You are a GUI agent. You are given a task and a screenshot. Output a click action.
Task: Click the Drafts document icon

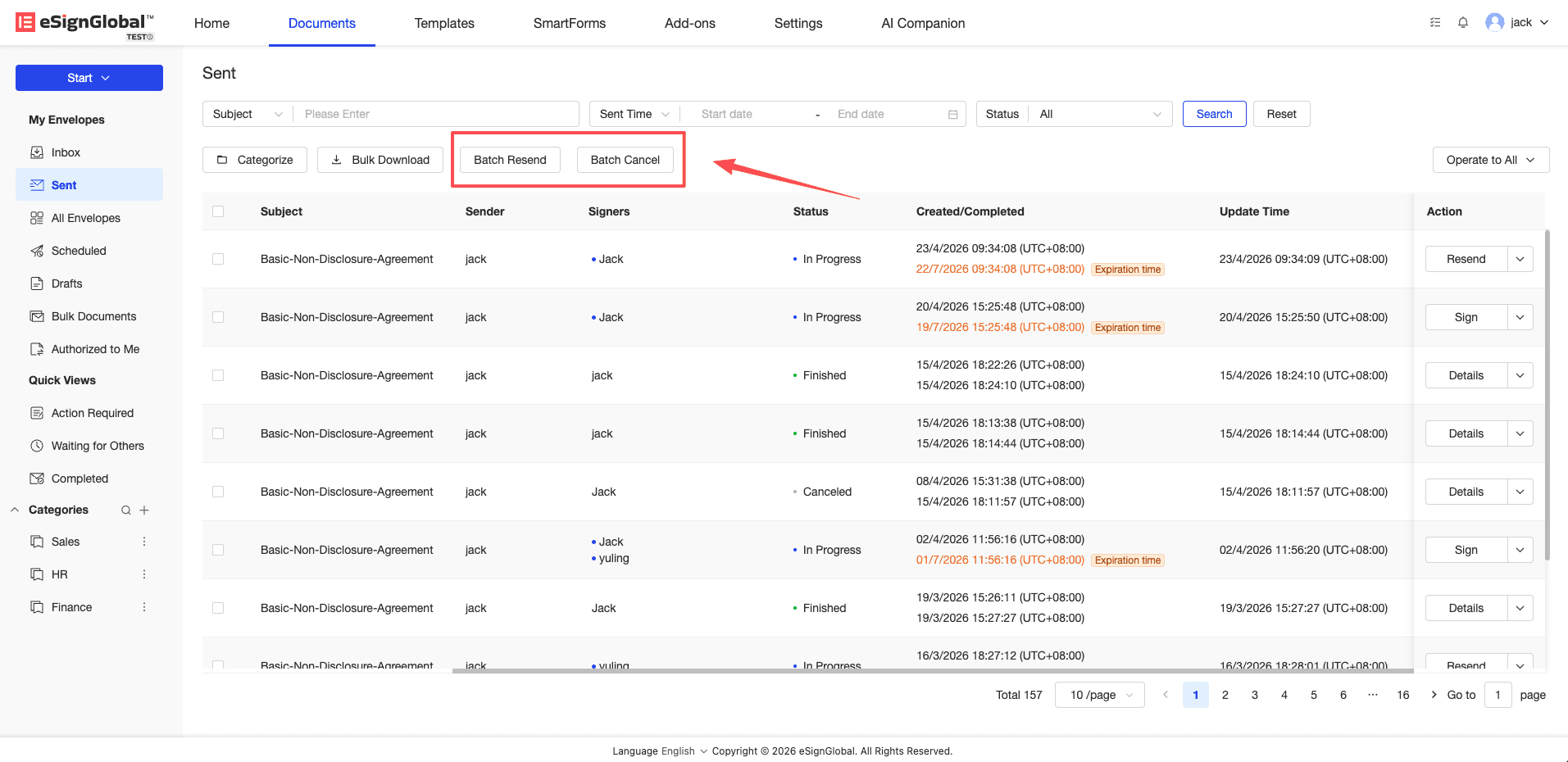tap(37, 283)
